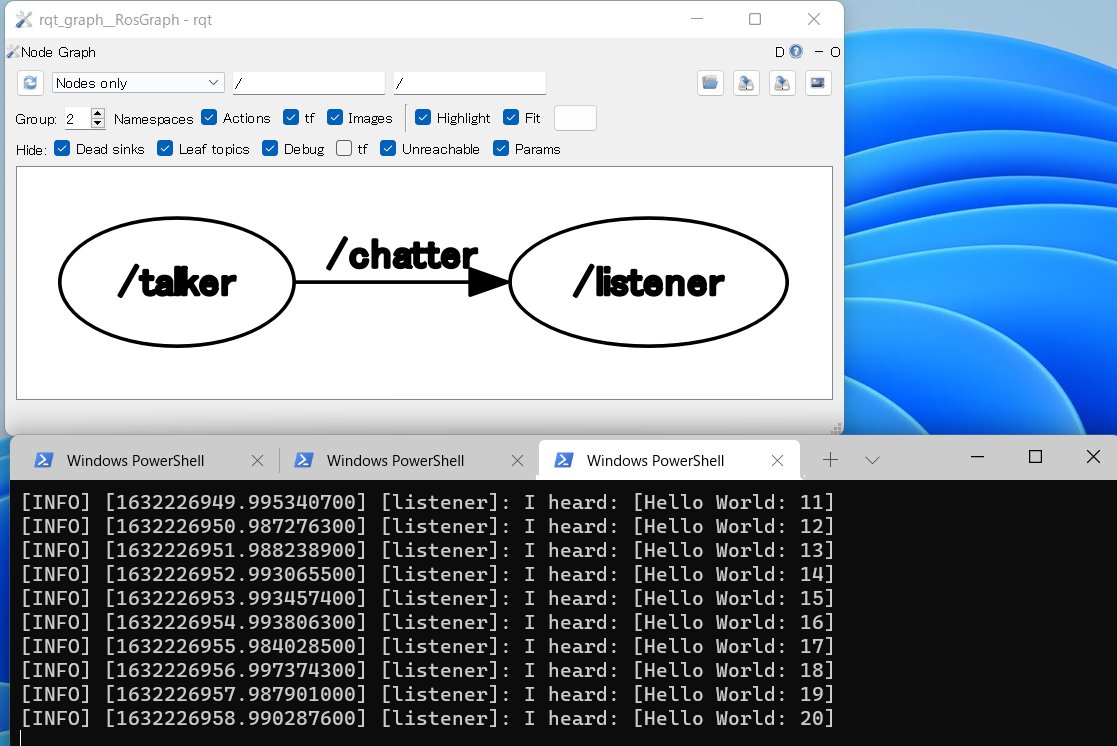Select the /listener node ellipse
The height and width of the screenshot is (746, 1117).
[649, 282]
